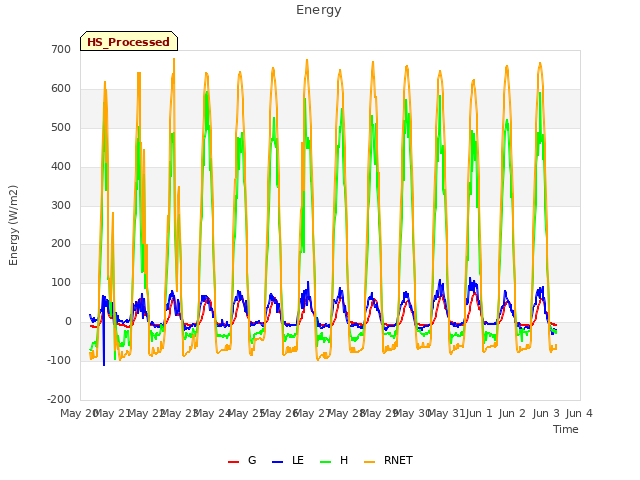Click the HS_Processed annotation box
The height and width of the screenshot is (480, 640).
pyautogui.click(x=129, y=41)
